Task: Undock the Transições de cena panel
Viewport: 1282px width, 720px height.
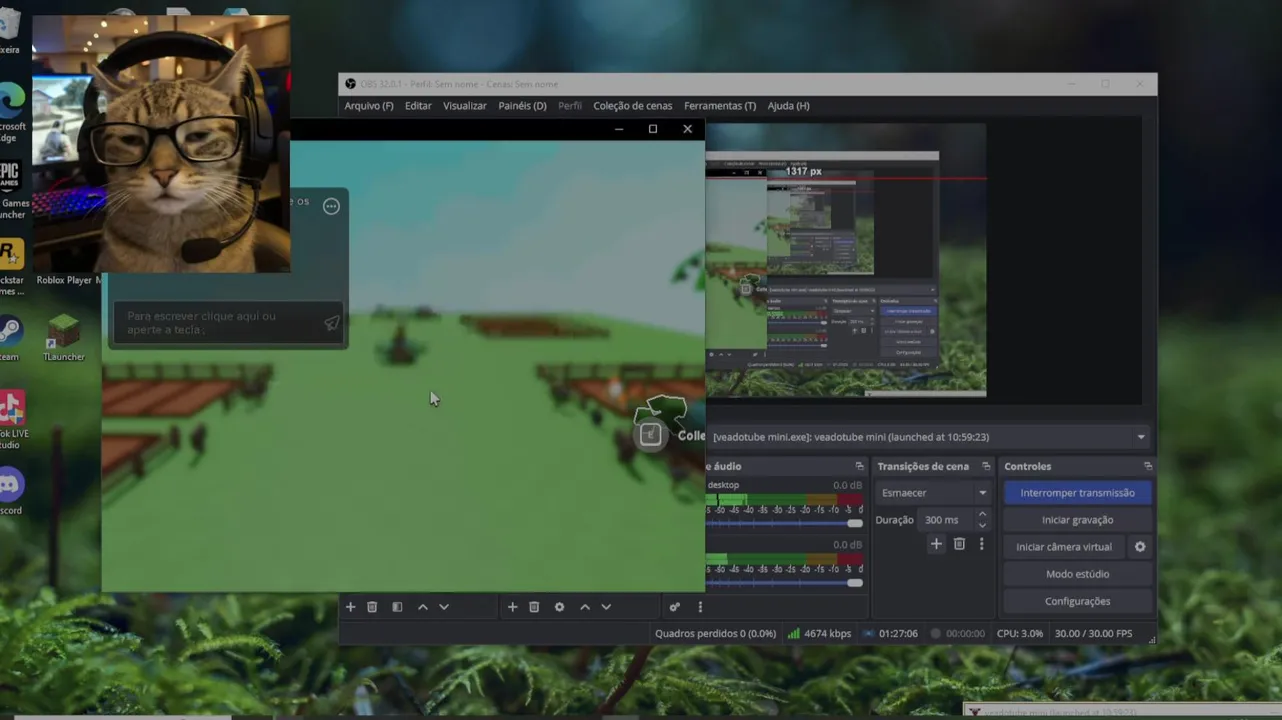Action: 986,466
